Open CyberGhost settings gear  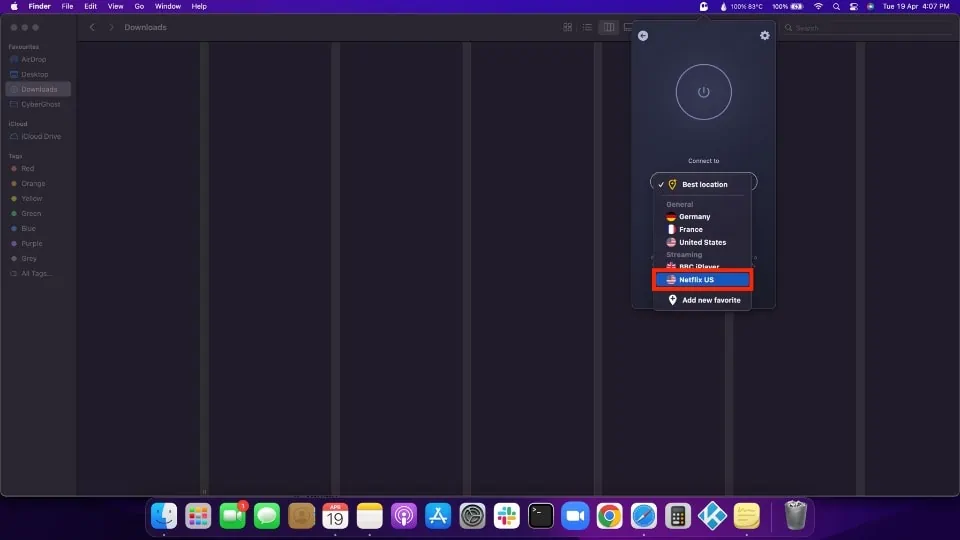click(x=765, y=36)
